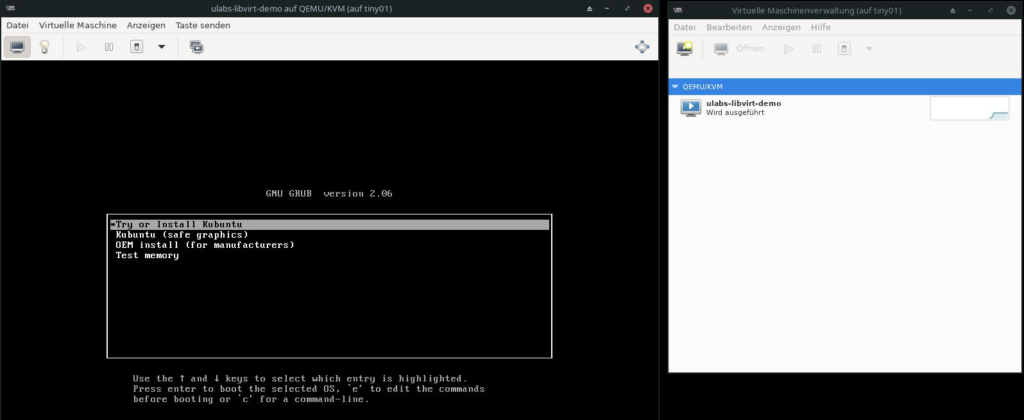Open shutdown dropdown in Maschinenverwaltung toolbar
Image resolution: width=1024 pixels, height=420 pixels.
click(x=869, y=48)
